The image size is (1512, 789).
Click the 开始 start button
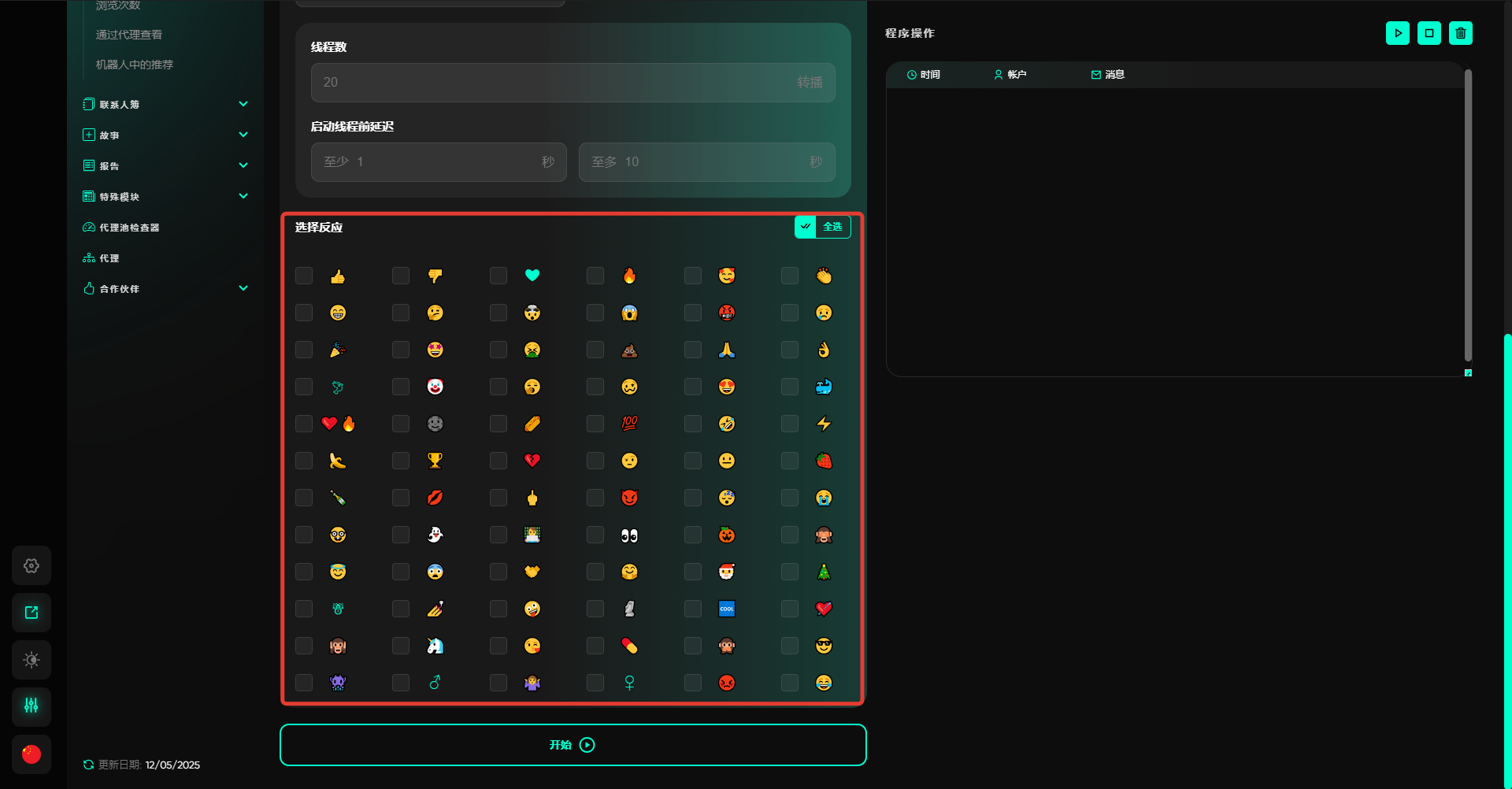[x=573, y=745]
